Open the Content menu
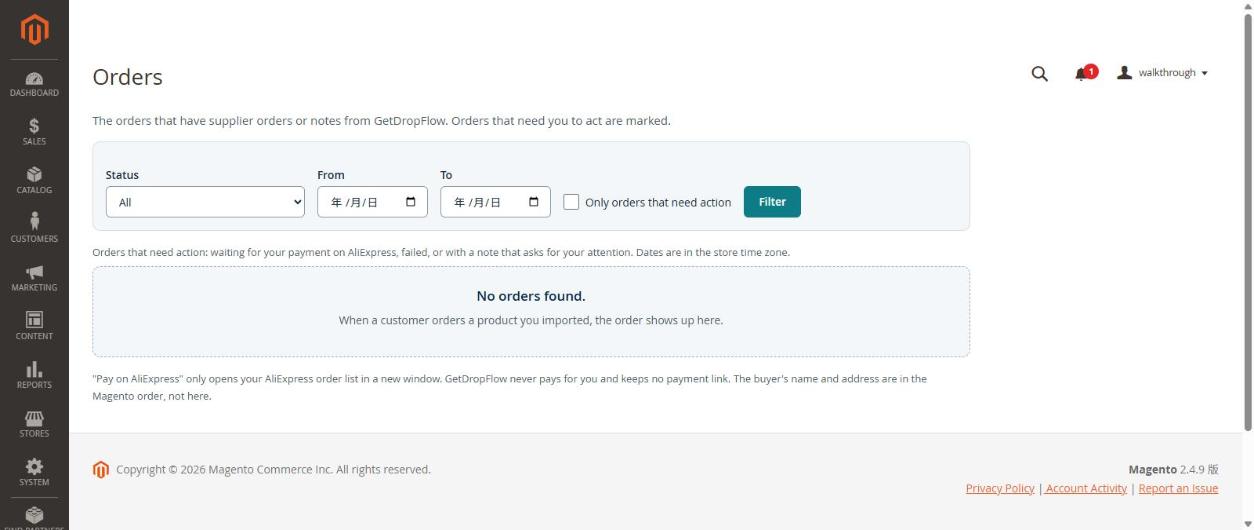Screen dimensions: 1254x530 (x=34, y=327)
